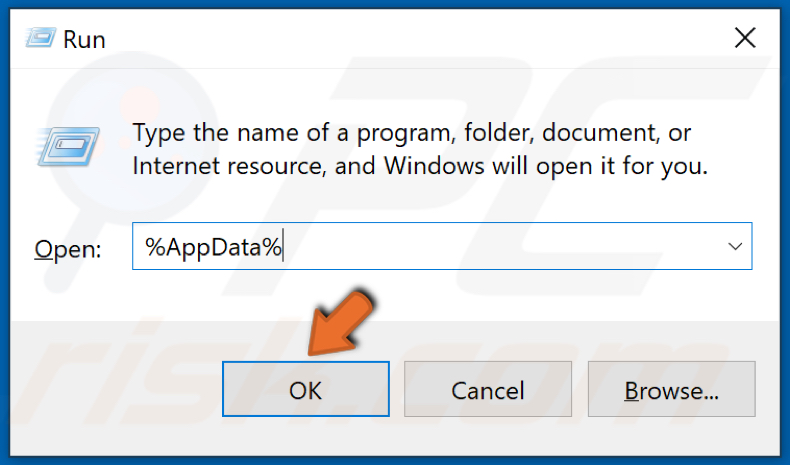Click the word "document" in the description
Image resolution: width=790 pixels, height=465 pixels.
pyautogui.click(x=600, y=133)
